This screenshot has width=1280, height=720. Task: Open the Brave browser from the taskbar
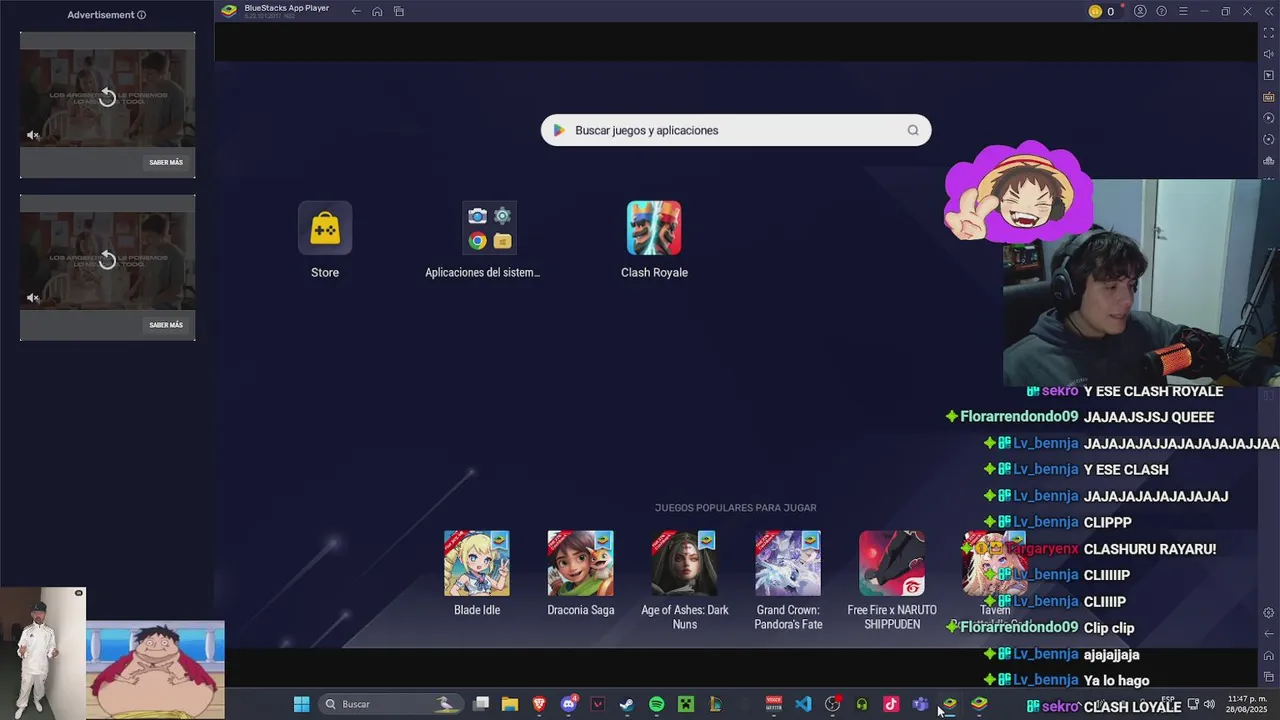click(x=539, y=704)
